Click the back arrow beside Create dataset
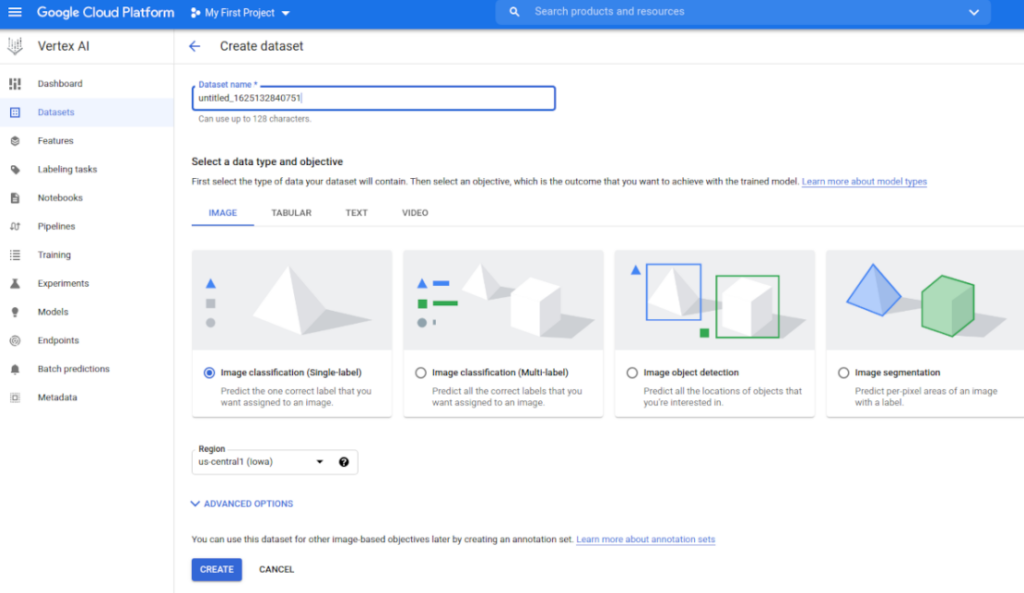 pos(195,46)
